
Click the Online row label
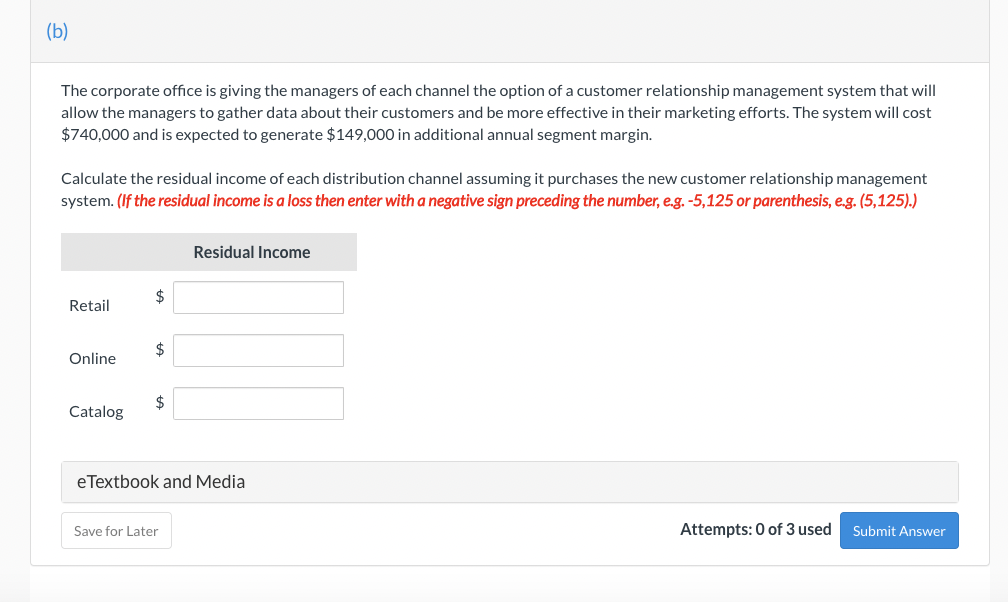92,359
